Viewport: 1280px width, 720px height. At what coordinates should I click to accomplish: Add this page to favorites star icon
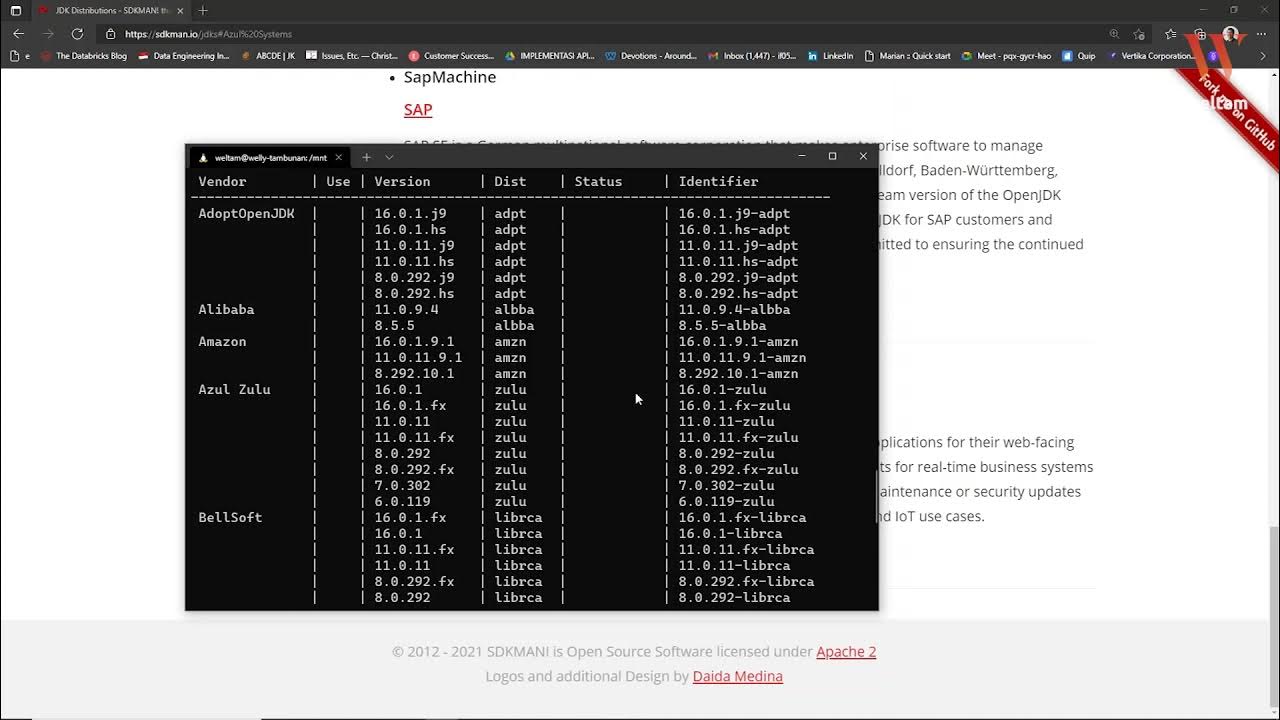(1139, 34)
